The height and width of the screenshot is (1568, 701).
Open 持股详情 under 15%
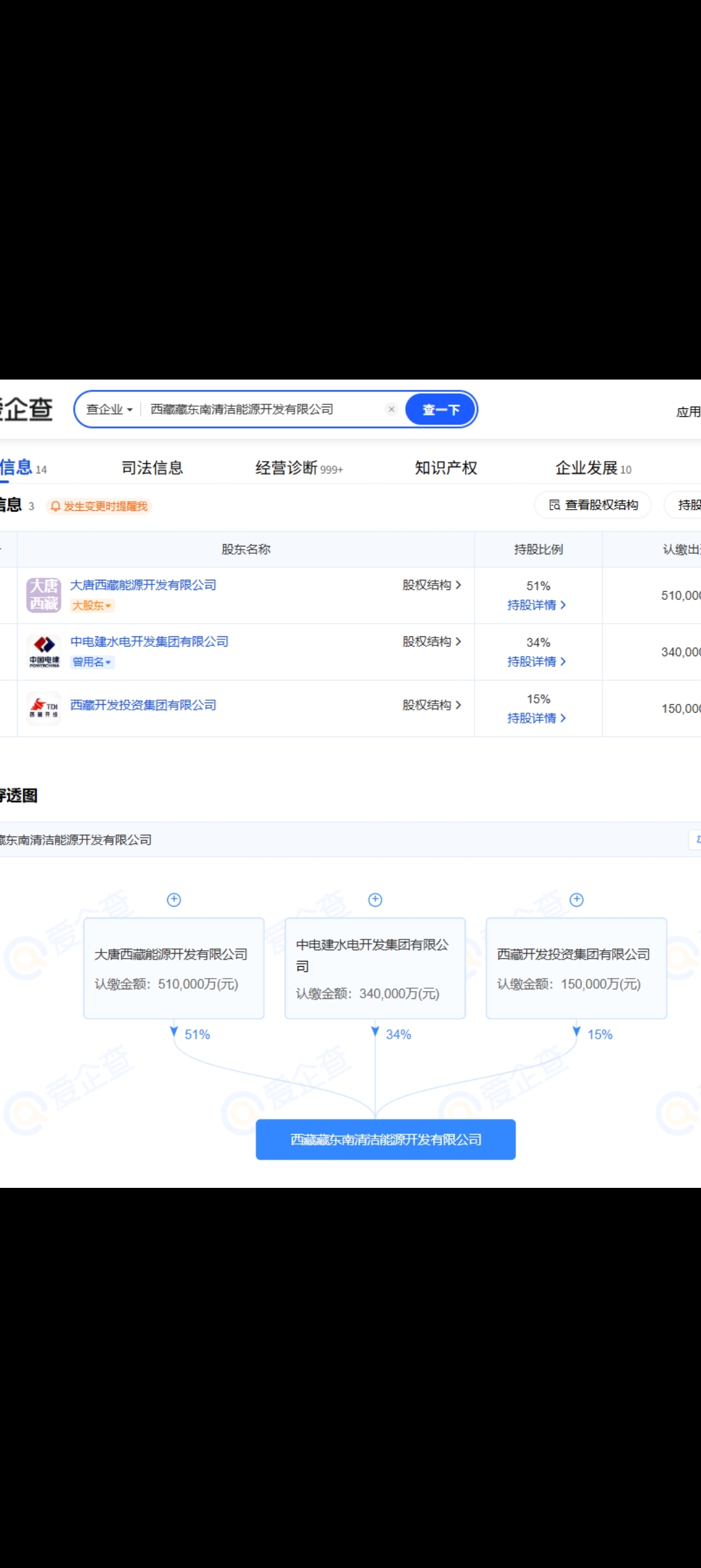pos(536,718)
